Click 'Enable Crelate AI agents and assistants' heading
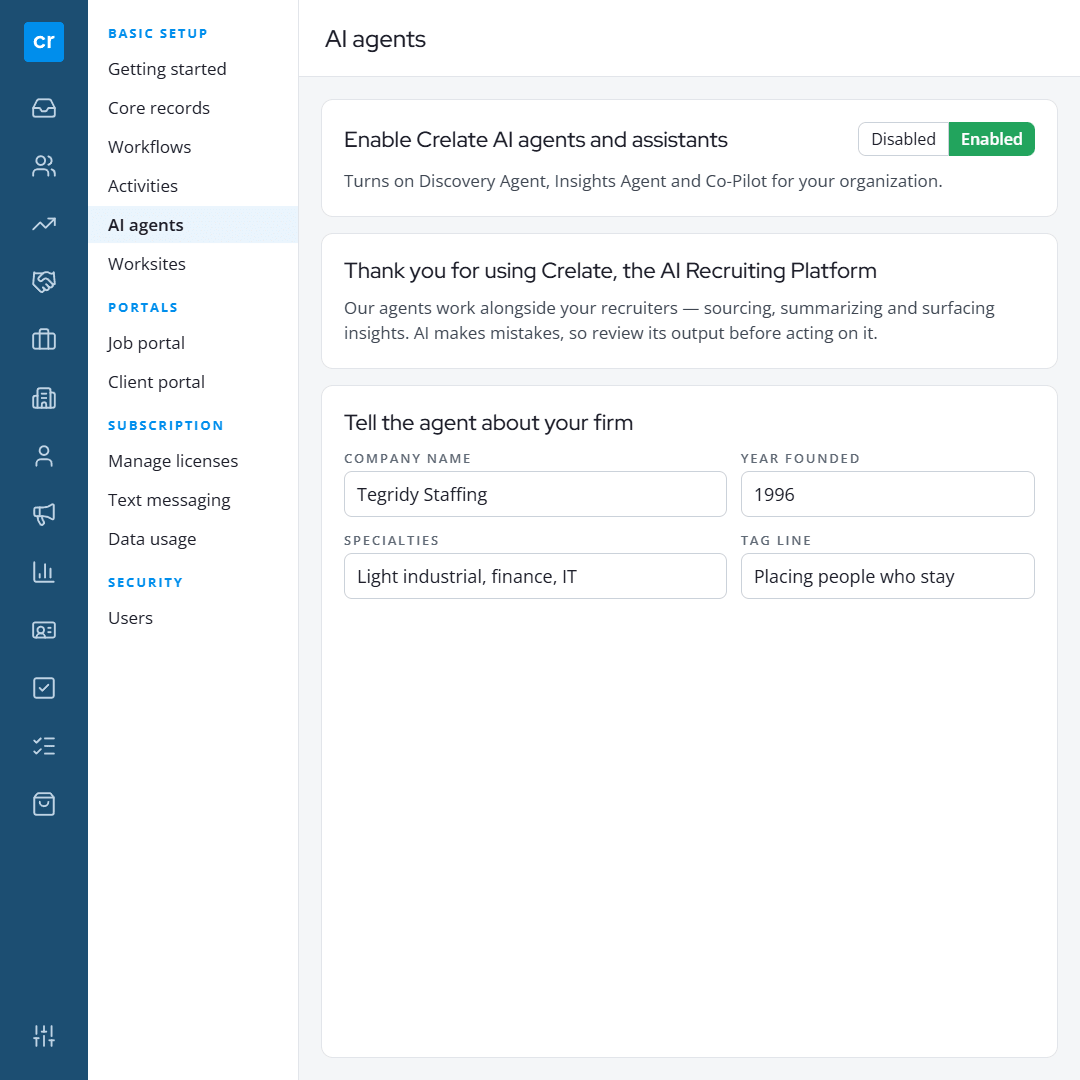This screenshot has width=1080, height=1080. coord(536,140)
